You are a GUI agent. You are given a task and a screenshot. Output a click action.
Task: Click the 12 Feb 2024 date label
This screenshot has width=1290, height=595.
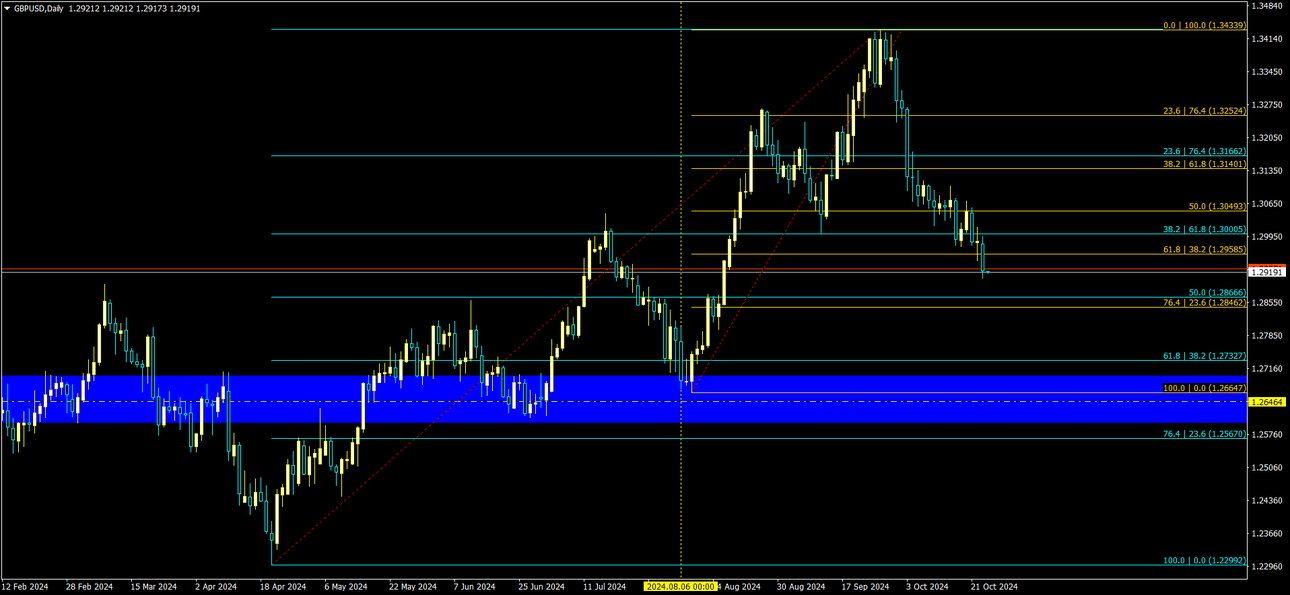coord(25,586)
